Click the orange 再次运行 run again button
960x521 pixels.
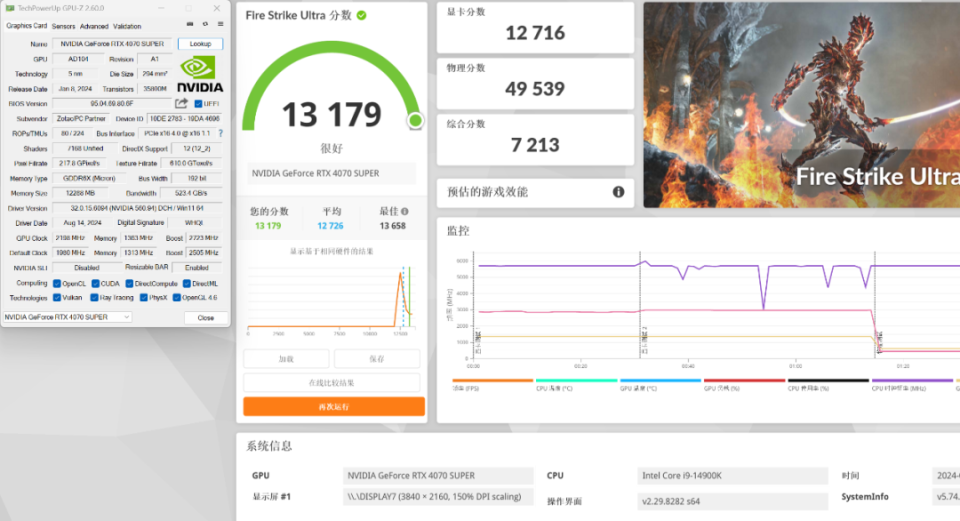(x=334, y=407)
